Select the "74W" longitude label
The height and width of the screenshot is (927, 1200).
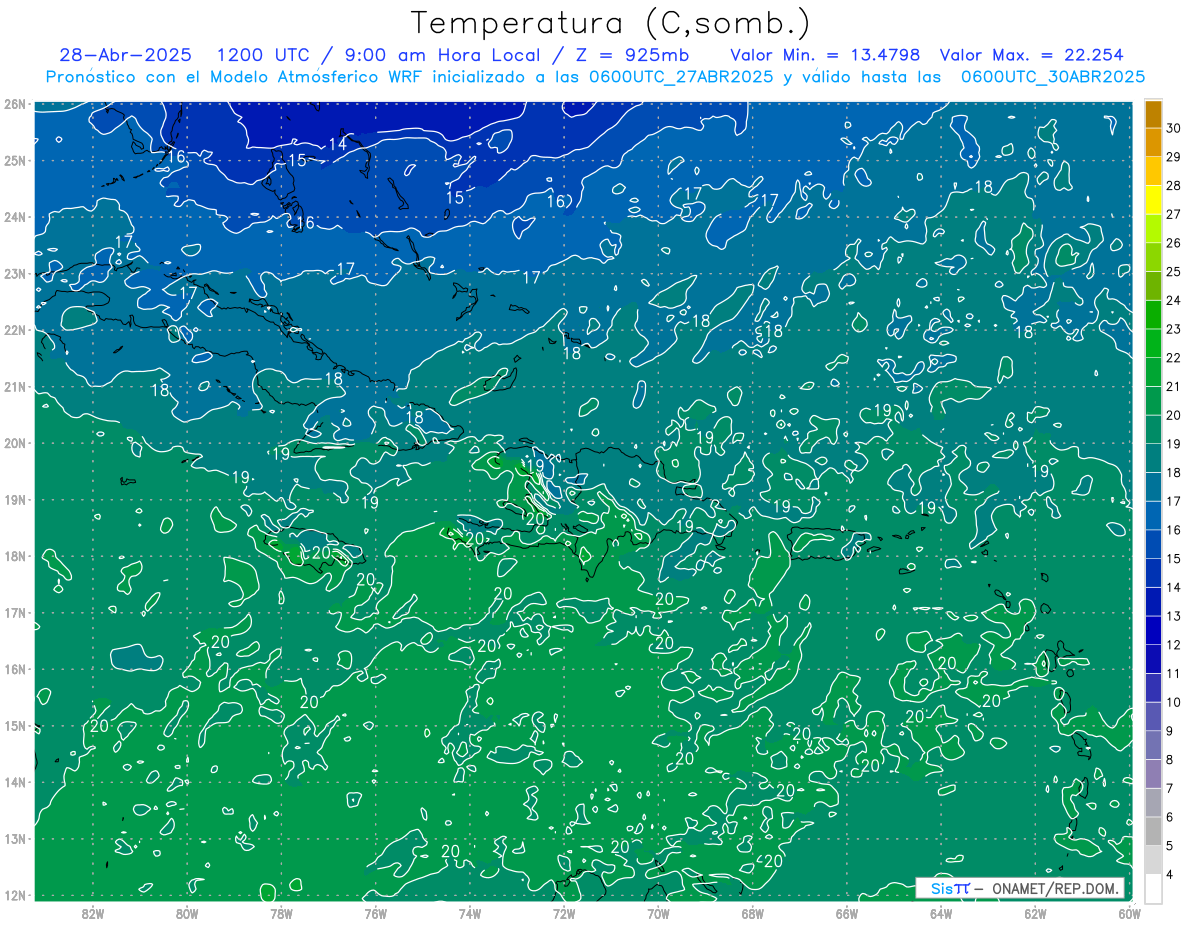tap(470, 912)
